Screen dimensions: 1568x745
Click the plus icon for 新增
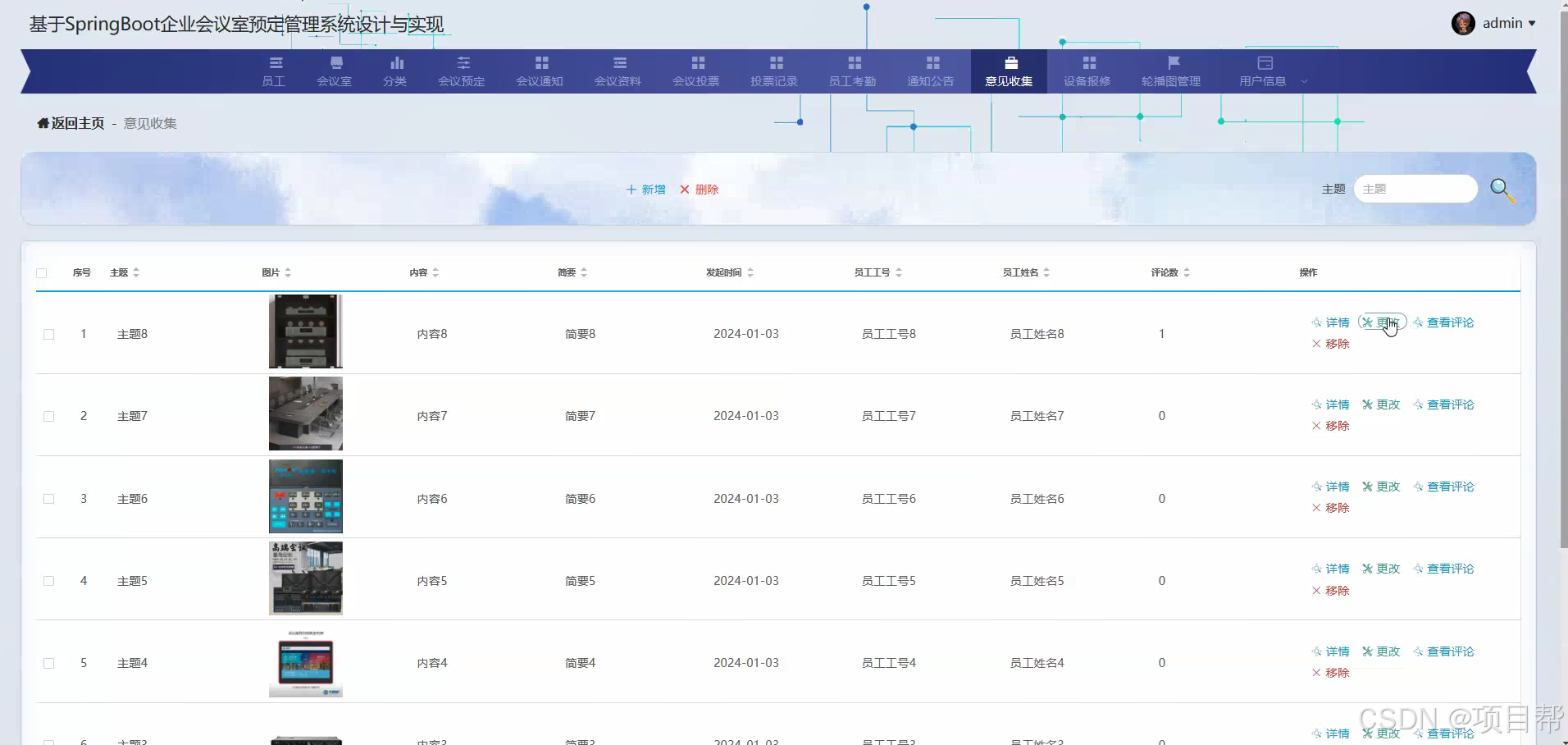(631, 190)
